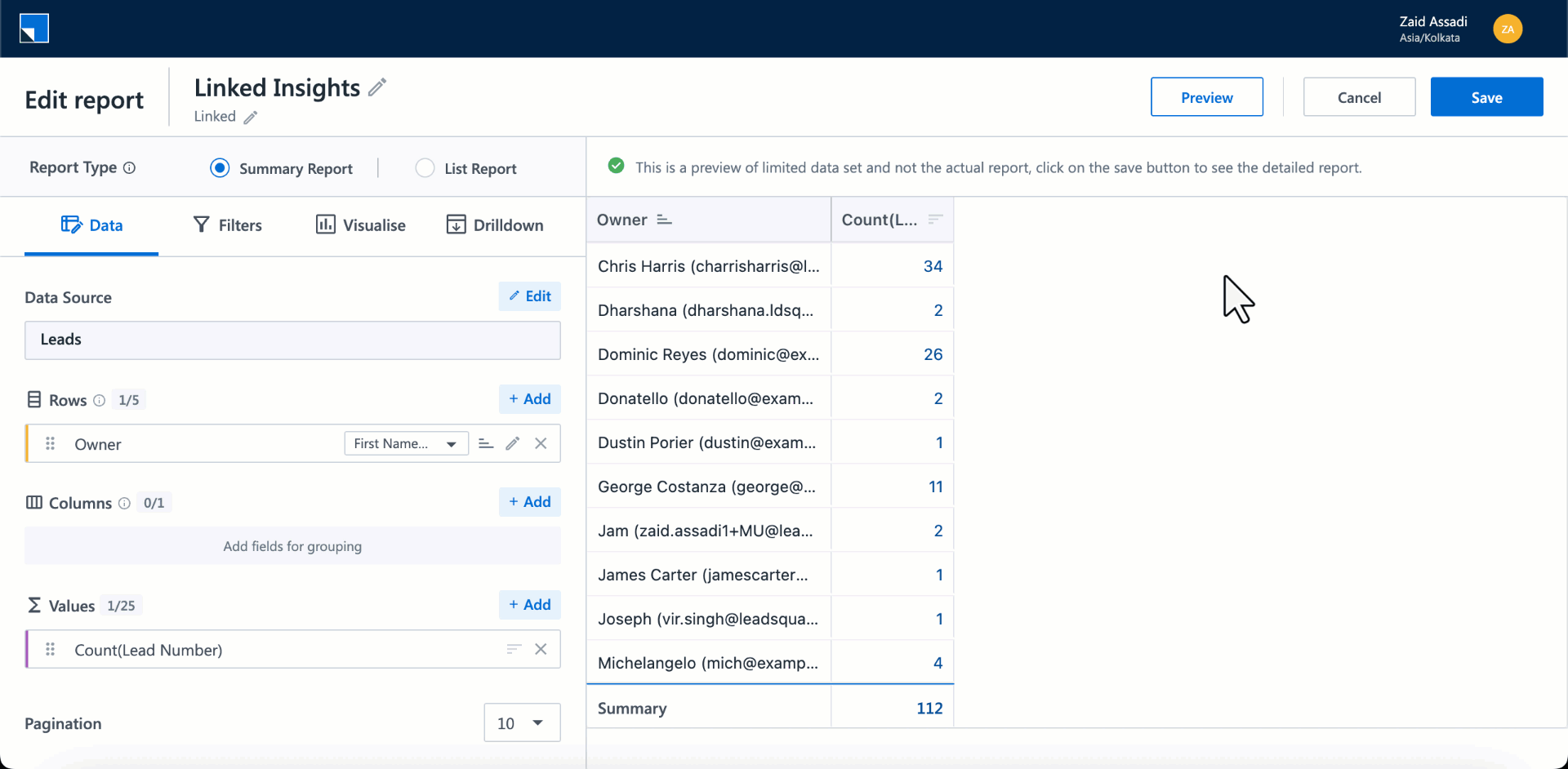The image size is (1568, 769).
Task: Change pagination size using the 10 dropdown
Action: 522,722
